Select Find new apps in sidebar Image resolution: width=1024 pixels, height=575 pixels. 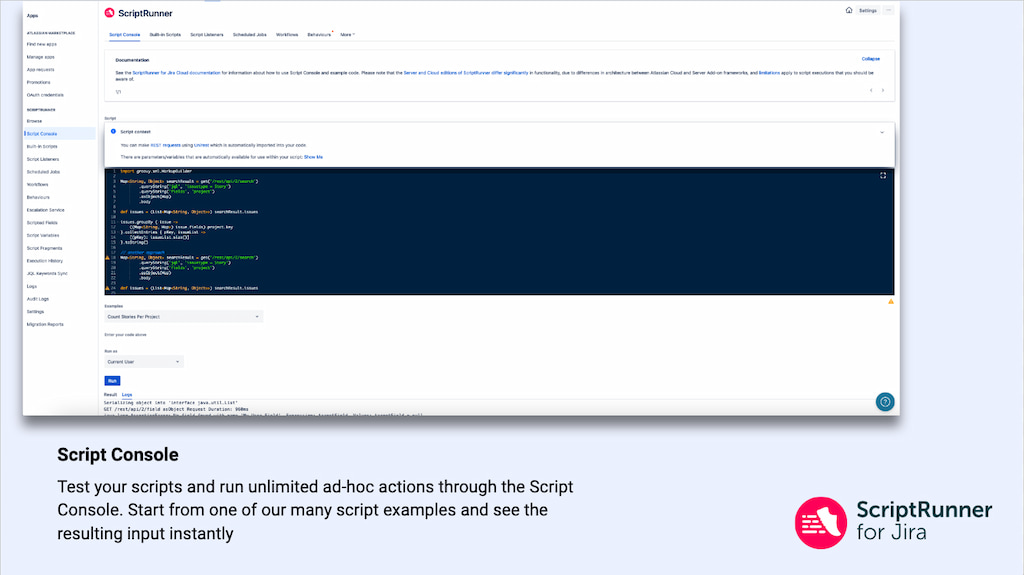42,44
